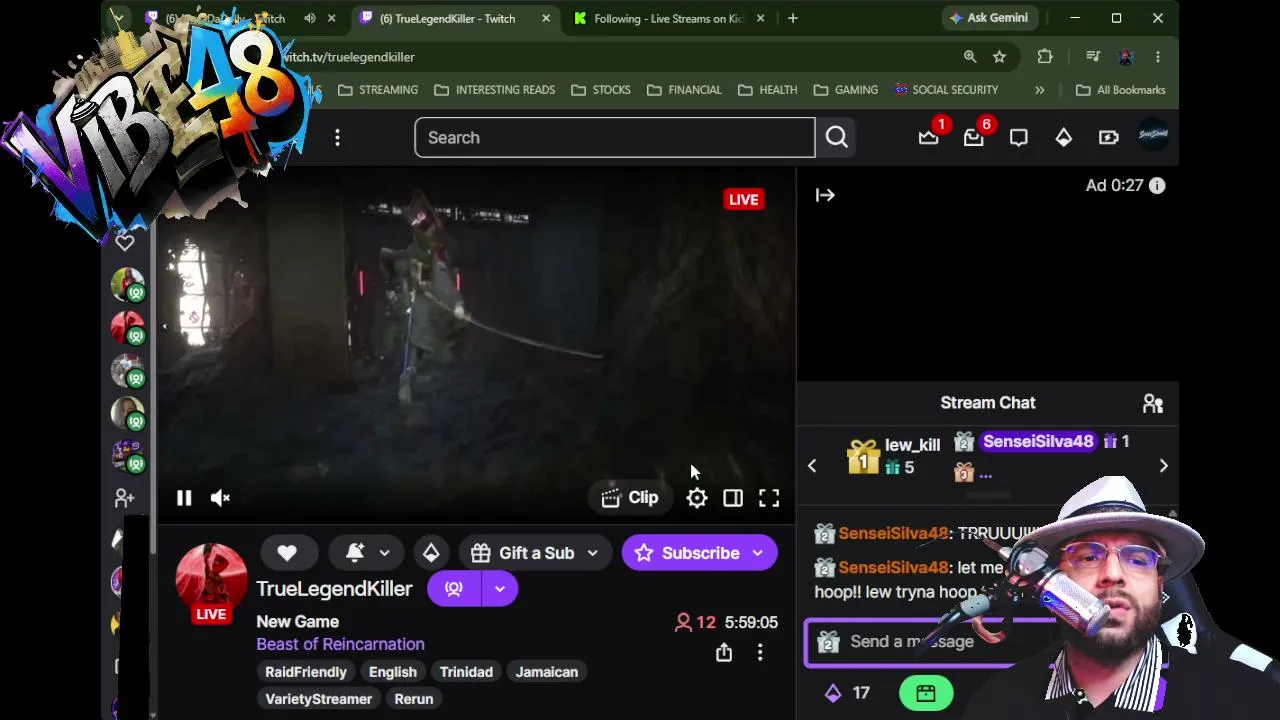Click the Clip button on the player
Image resolution: width=1280 pixels, height=720 pixels.
[630, 498]
